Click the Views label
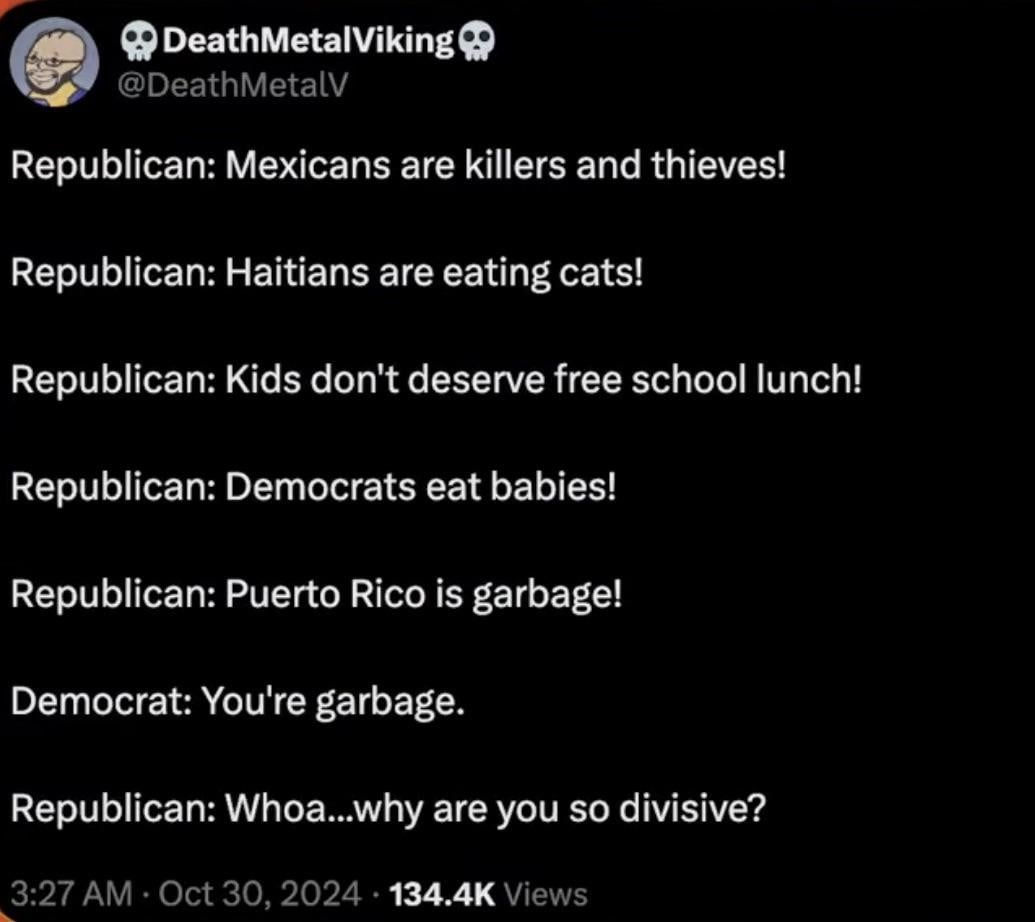The height and width of the screenshot is (922, 1035). pyautogui.click(x=545, y=894)
